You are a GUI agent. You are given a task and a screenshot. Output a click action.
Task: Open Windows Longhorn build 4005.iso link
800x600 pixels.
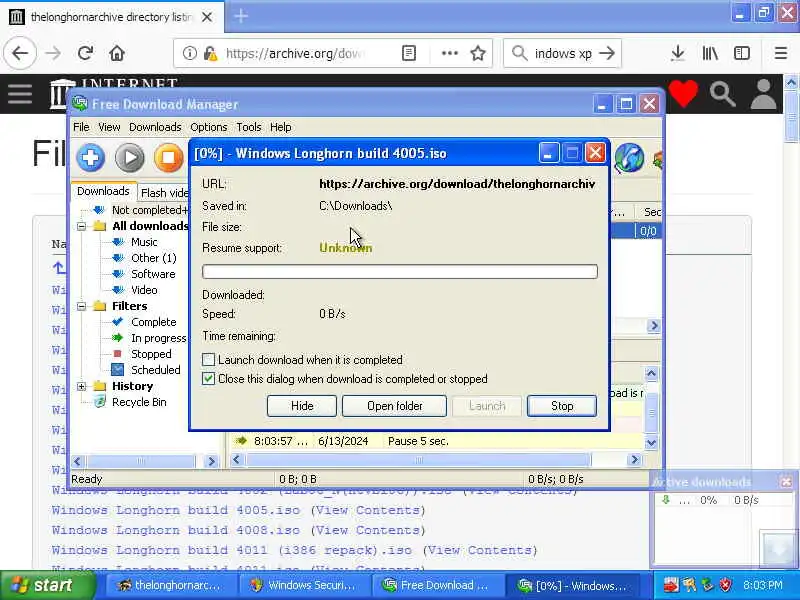[x=176, y=510]
